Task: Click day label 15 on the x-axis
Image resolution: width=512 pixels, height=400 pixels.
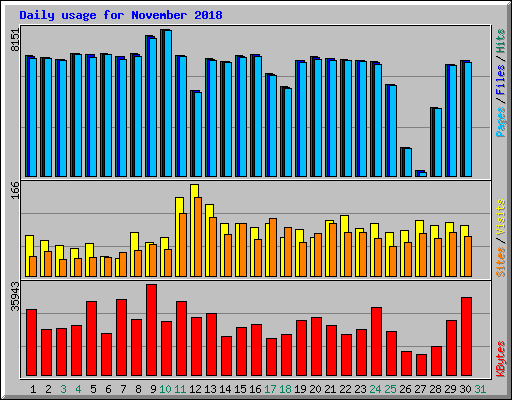Action: pyautogui.click(x=240, y=389)
